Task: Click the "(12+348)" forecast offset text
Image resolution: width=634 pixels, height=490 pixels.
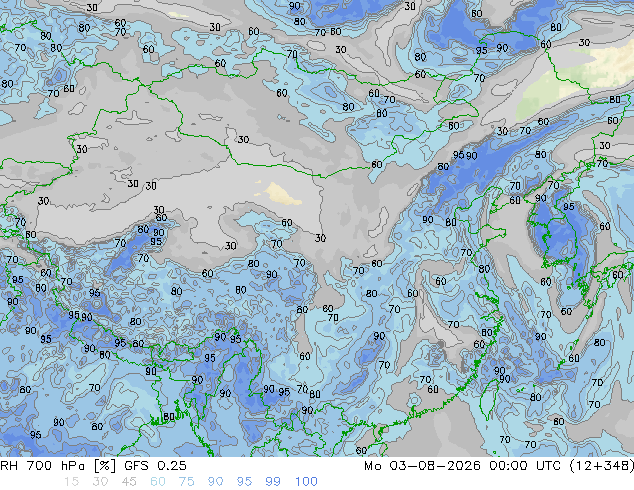Action: pos(602,466)
